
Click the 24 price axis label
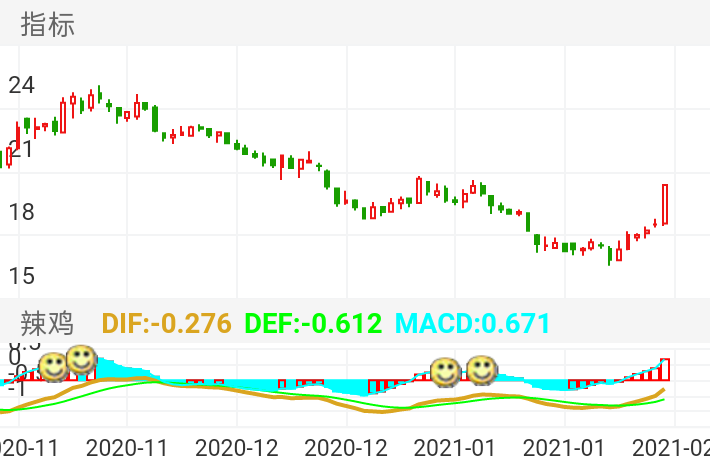point(21,85)
